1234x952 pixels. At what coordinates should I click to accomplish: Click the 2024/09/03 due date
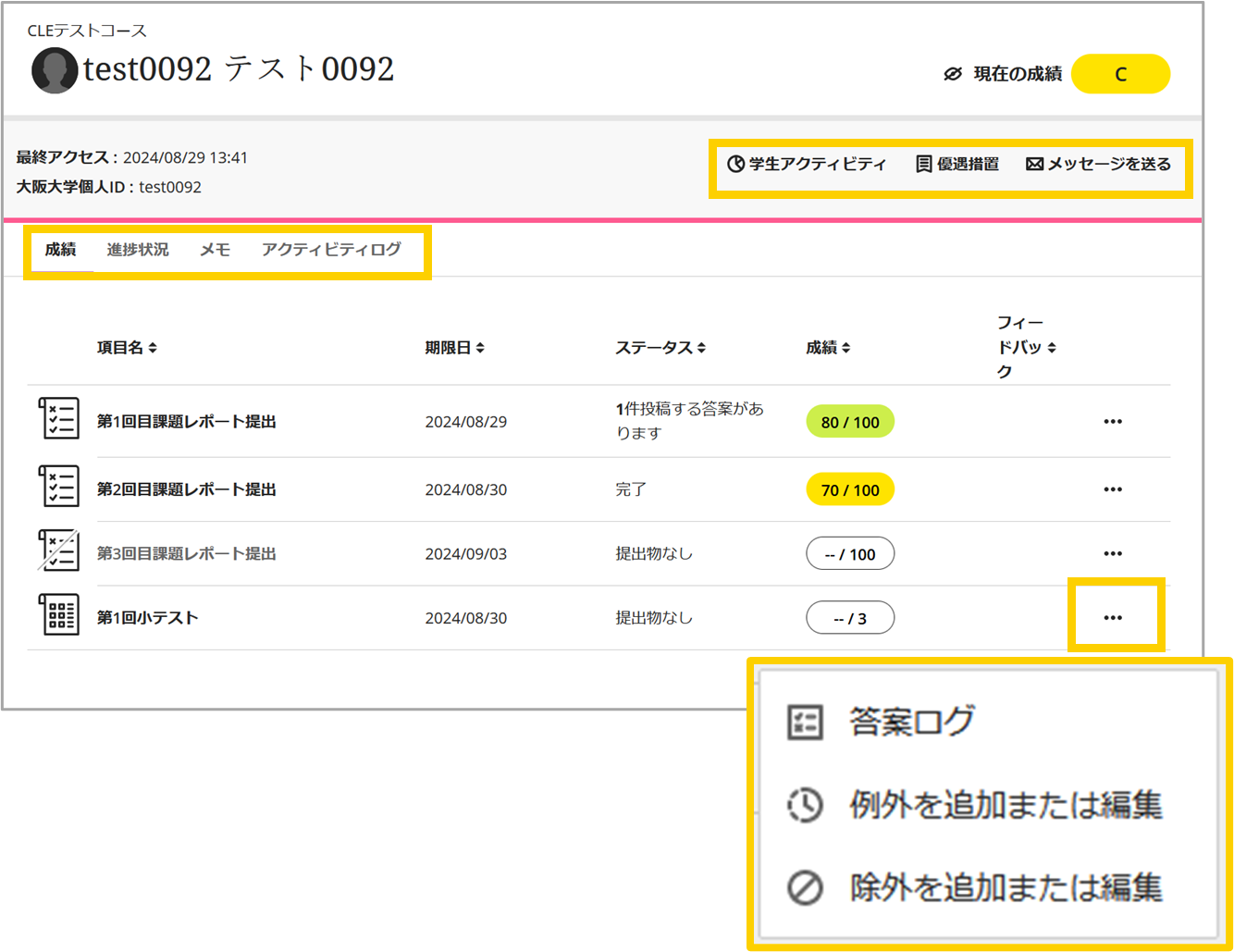(466, 554)
